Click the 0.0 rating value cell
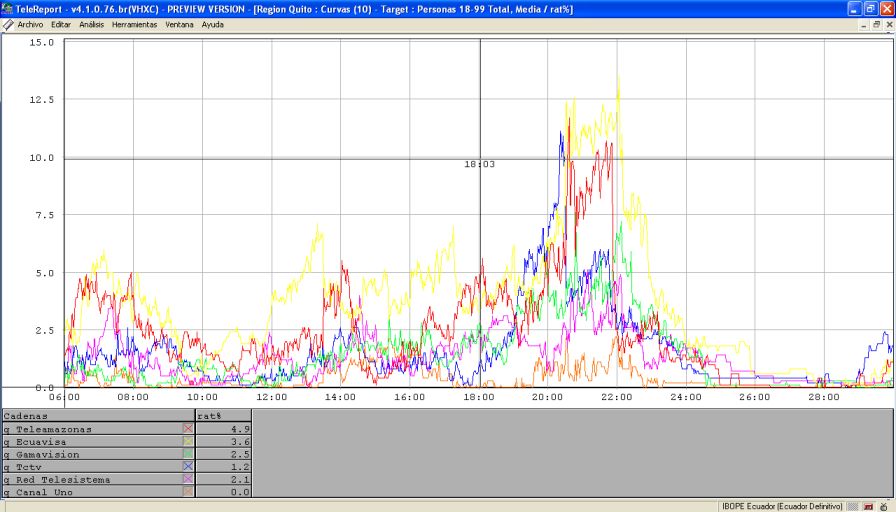This screenshot has height=512, width=896. point(223,492)
